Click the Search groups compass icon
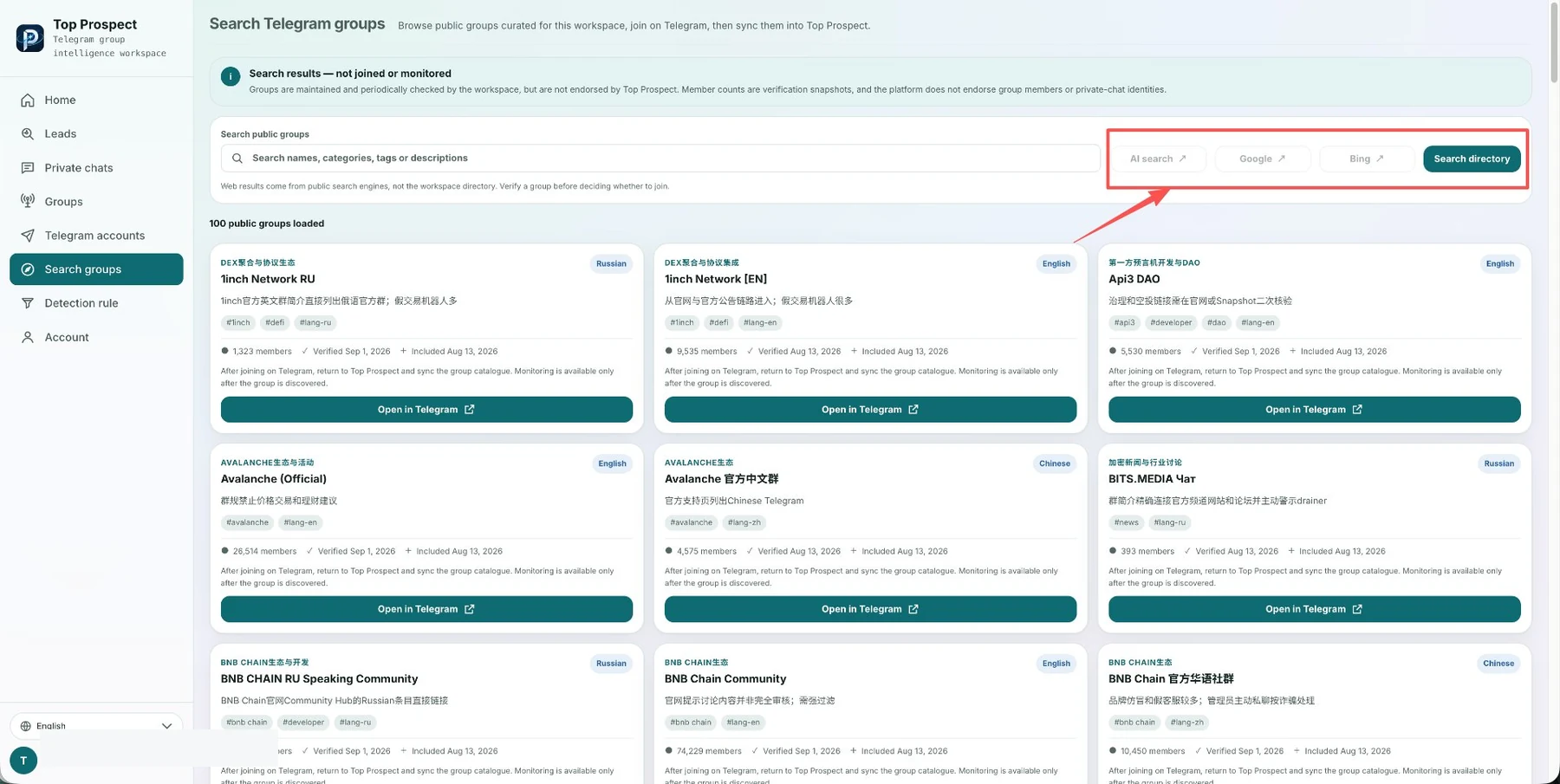The height and width of the screenshot is (784, 1560). (x=28, y=269)
